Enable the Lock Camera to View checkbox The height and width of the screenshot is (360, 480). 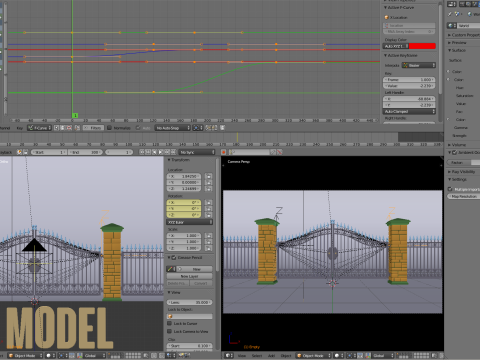169,332
